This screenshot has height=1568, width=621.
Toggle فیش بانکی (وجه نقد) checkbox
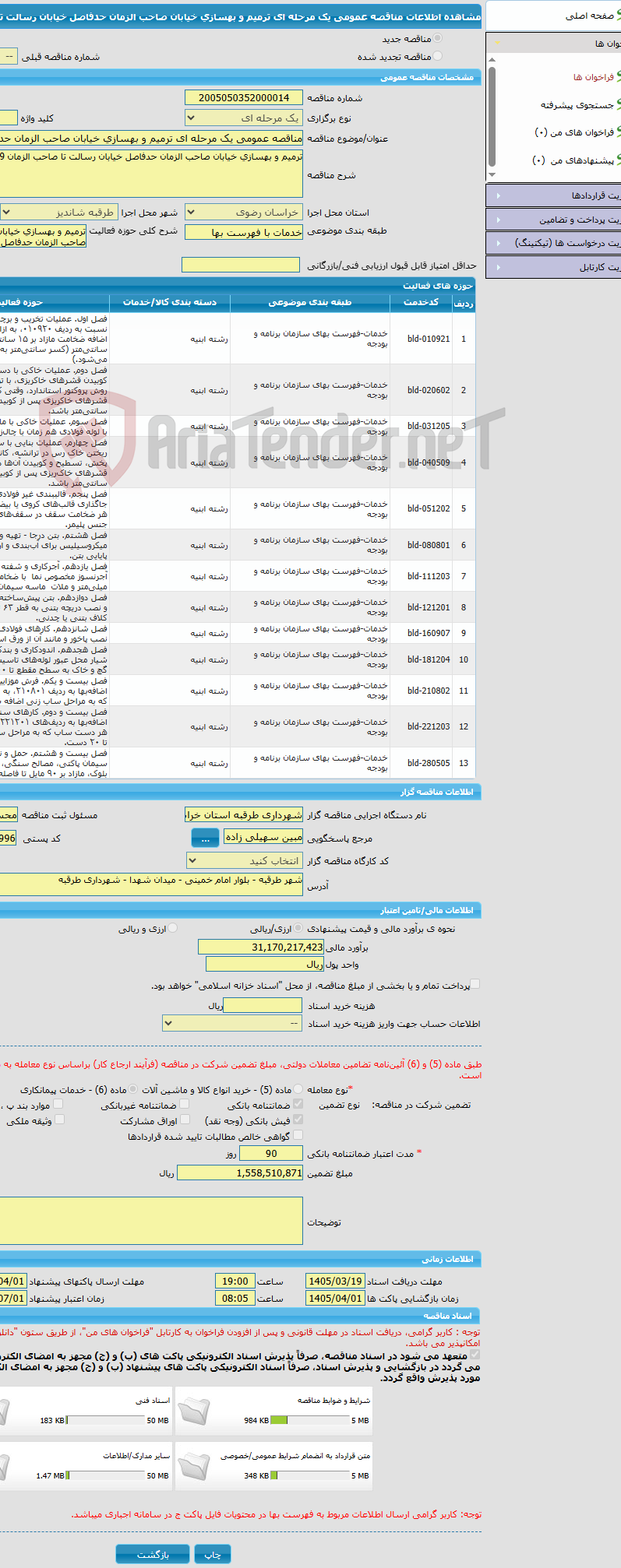coord(298,1120)
